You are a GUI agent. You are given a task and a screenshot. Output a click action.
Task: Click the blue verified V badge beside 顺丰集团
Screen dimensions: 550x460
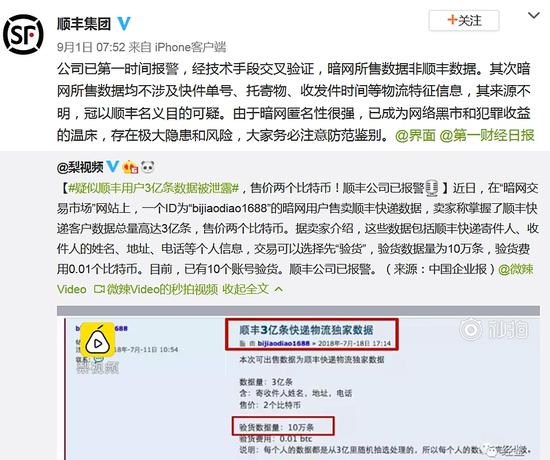123,23
